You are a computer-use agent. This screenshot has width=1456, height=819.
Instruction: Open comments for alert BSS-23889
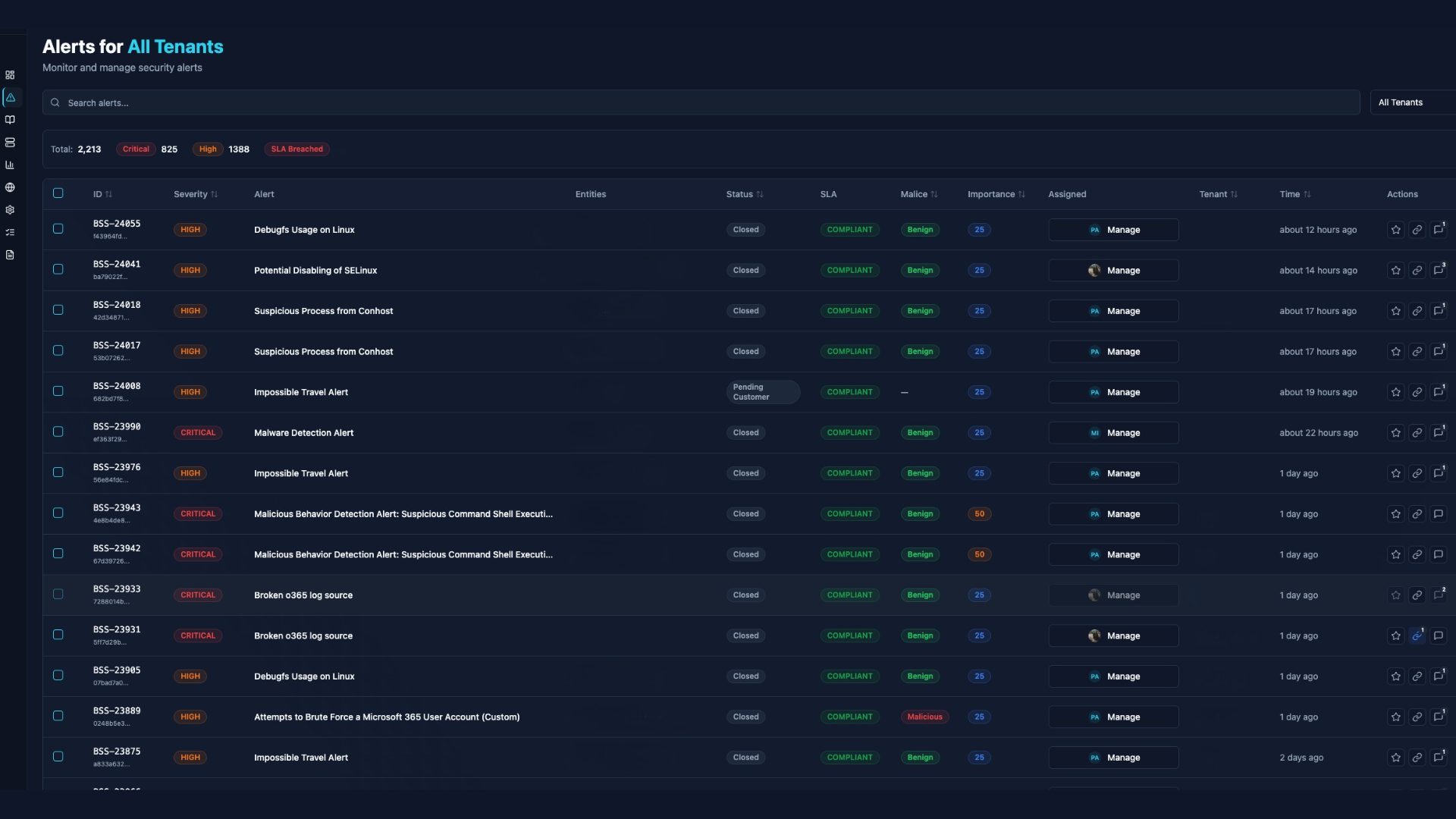(x=1439, y=717)
